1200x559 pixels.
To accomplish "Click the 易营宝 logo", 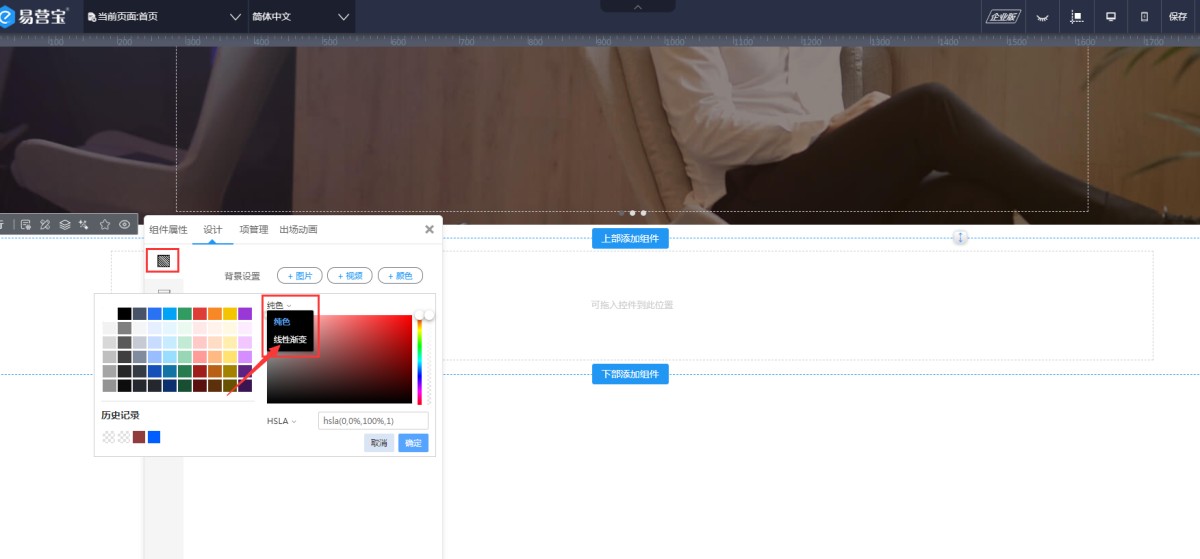I will point(34,16).
